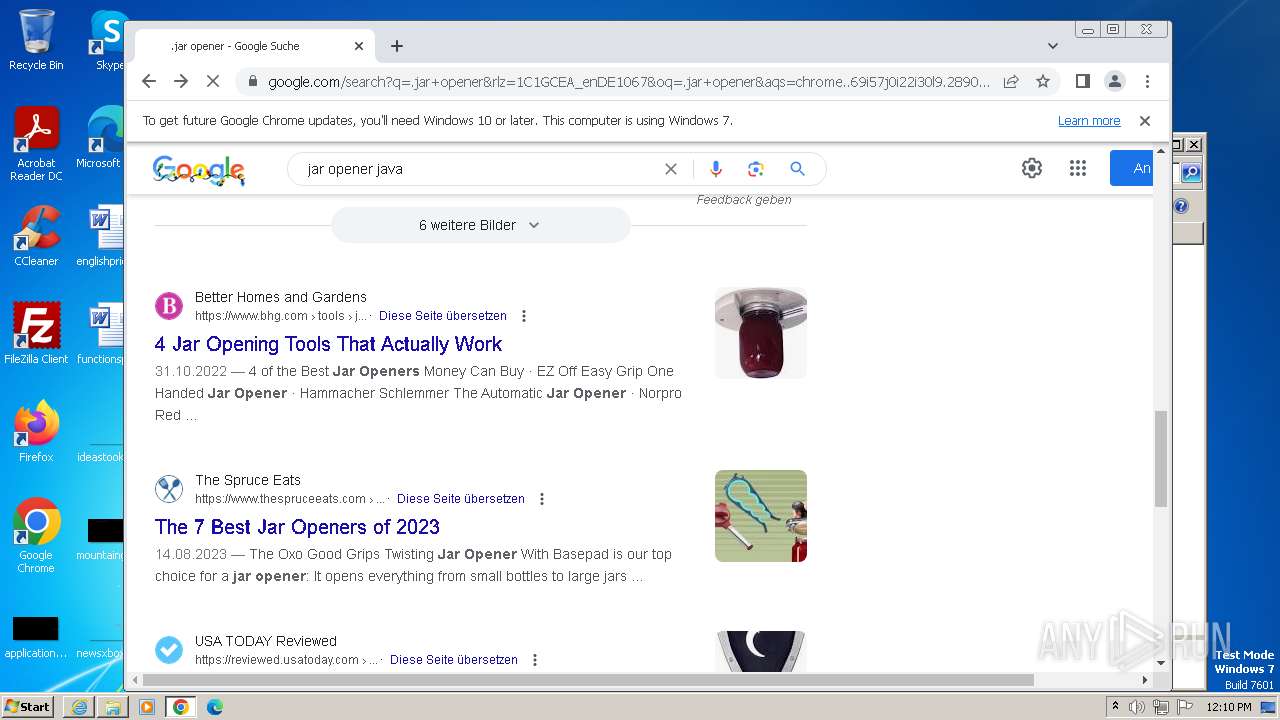Click the USA TODAY Reviewed favicon
1280x720 pixels.
click(x=169, y=650)
